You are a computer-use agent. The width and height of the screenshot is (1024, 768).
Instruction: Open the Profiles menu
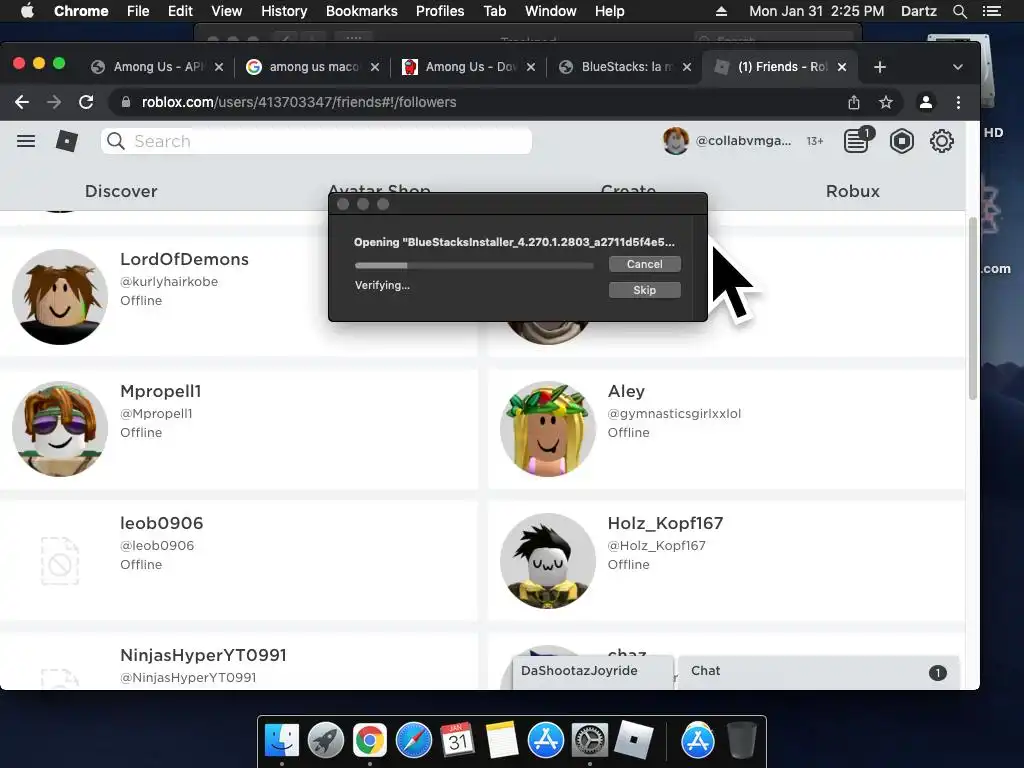point(440,11)
